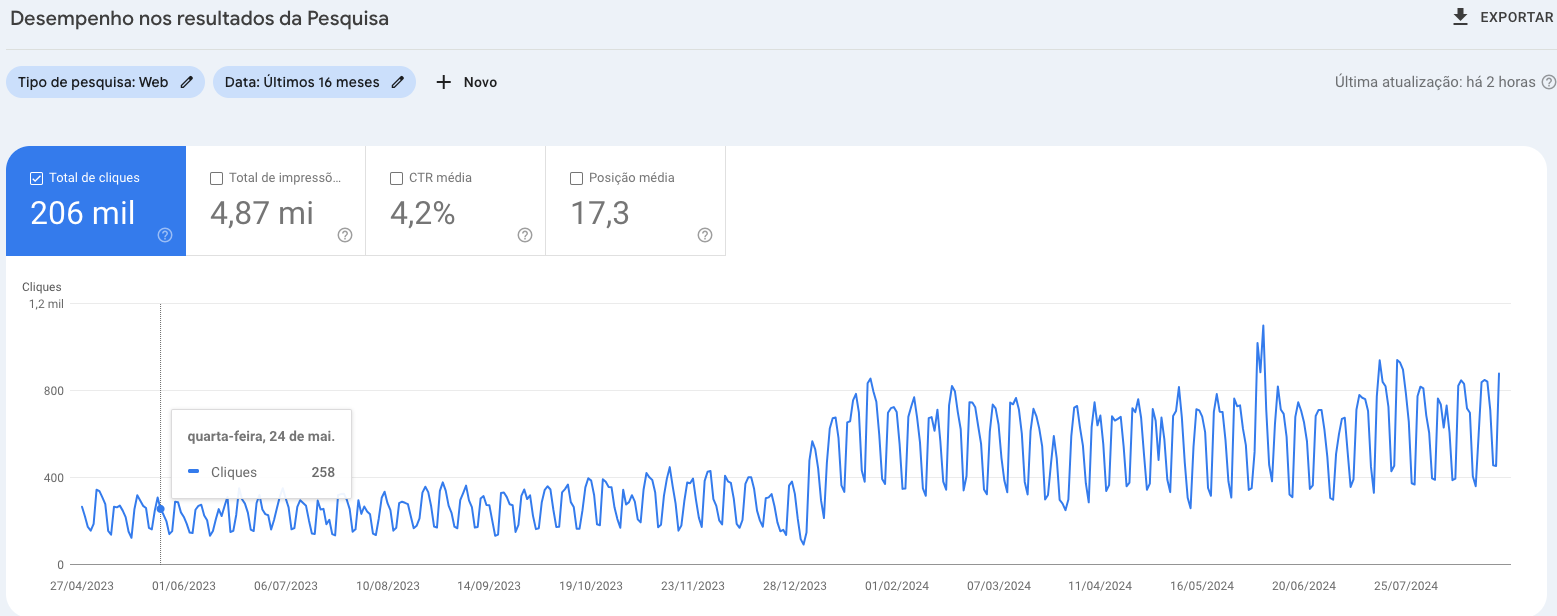The height and width of the screenshot is (616, 1557).
Task: Click the highlighted data point for May 24
Action: [161, 508]
